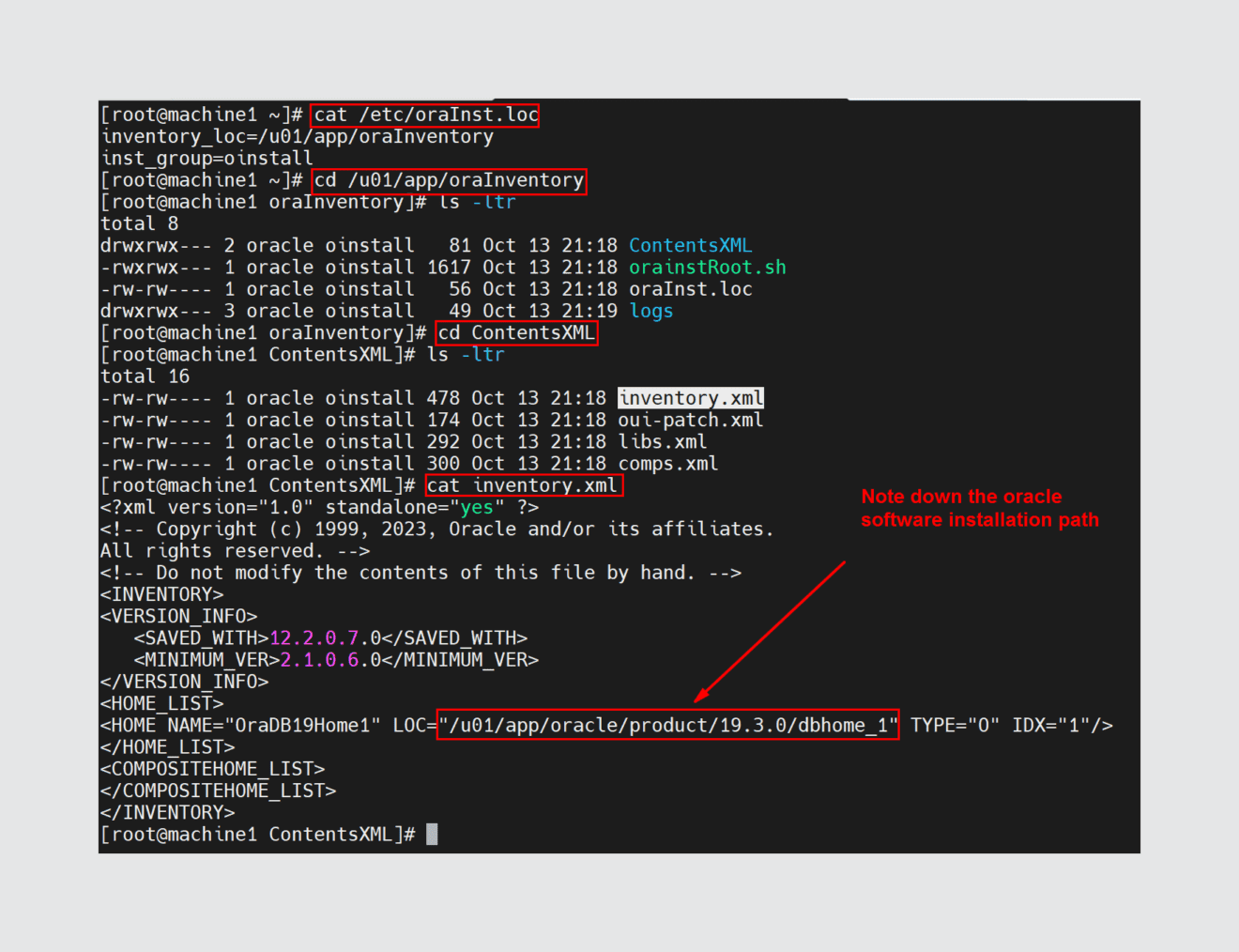Click the inventory_loc=/u01/app/oraInventory line
1239x952 pixels.
(x=297, y=136)
